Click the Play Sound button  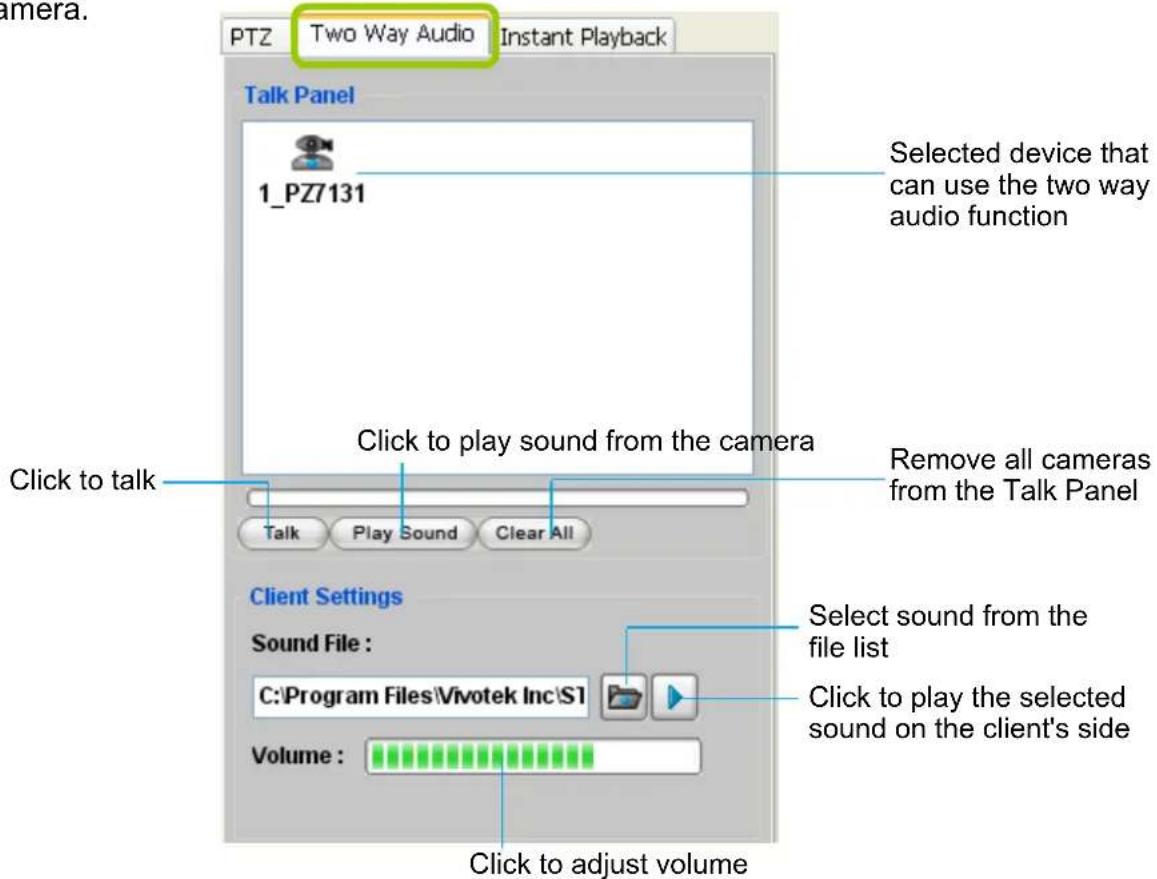tap(404, 533)
